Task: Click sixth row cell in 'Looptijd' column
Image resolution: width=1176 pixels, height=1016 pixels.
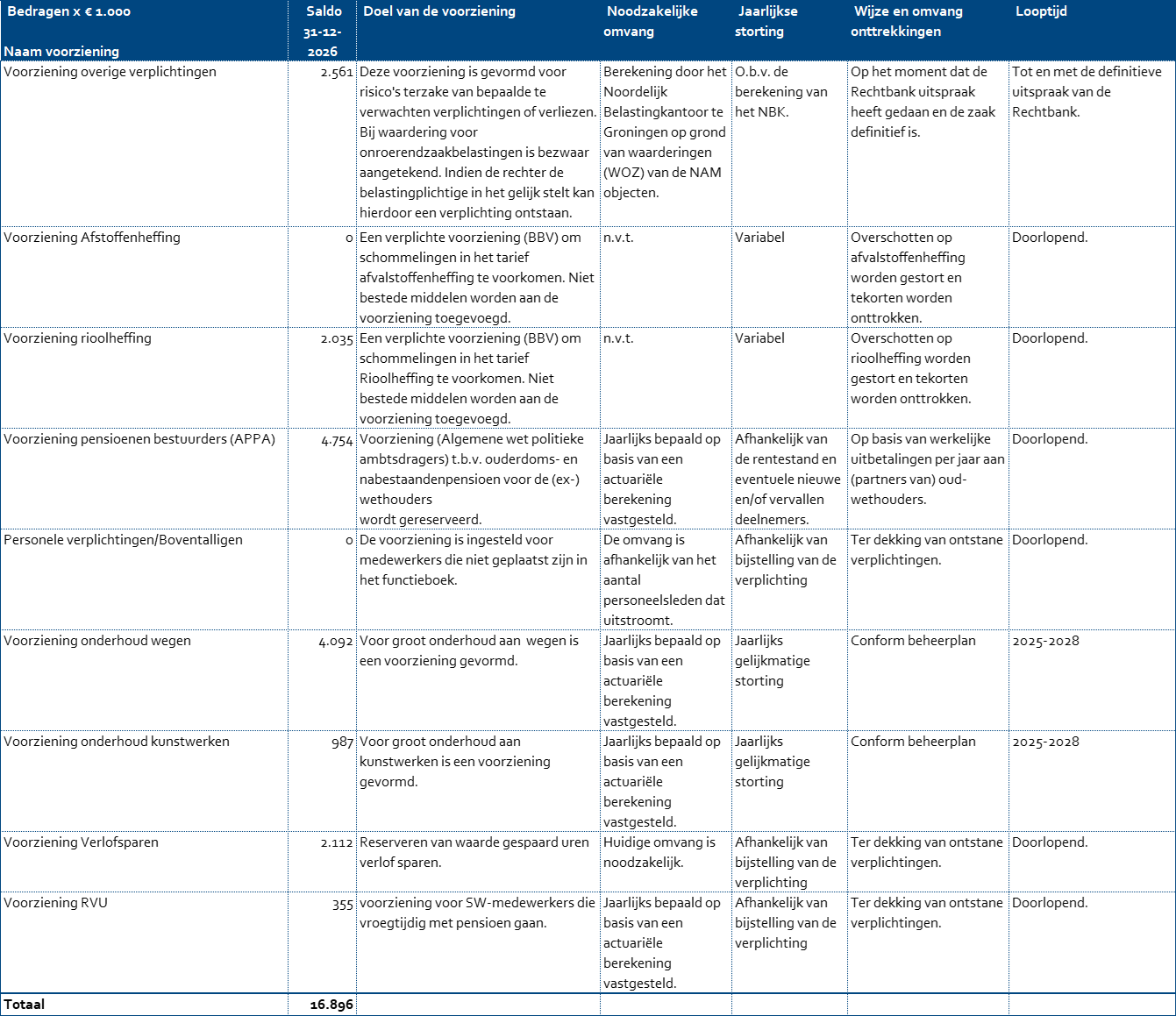Action: [1092, 680]
